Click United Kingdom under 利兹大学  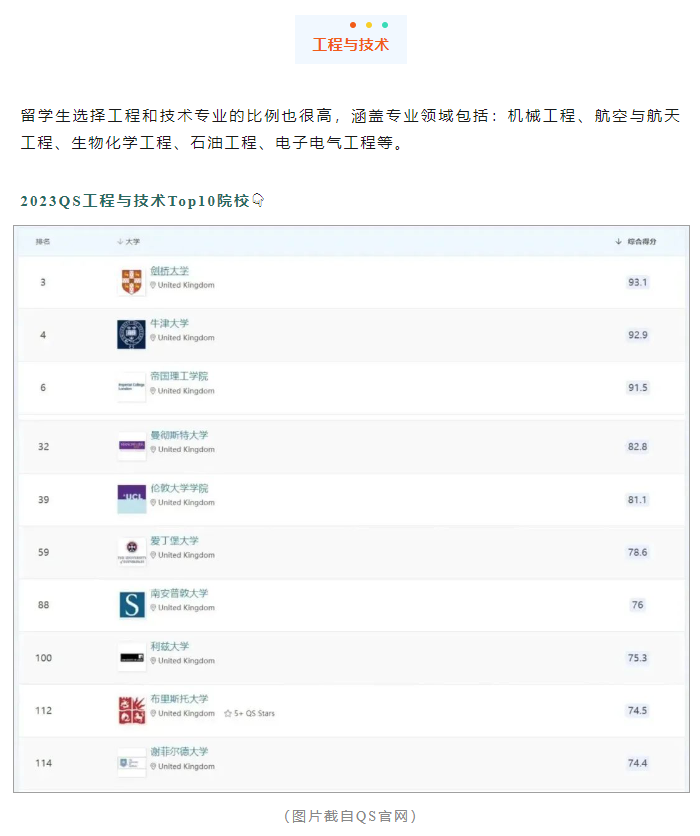tap(187, 661)
